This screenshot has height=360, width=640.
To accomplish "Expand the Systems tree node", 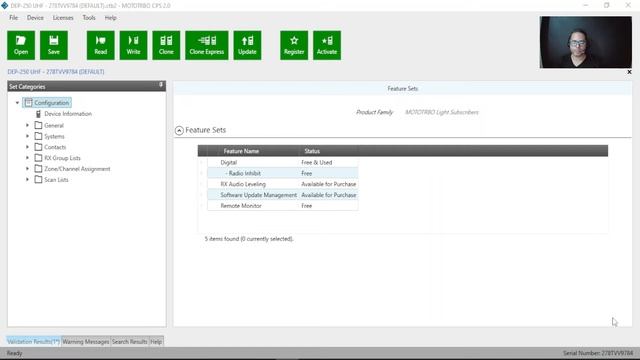I will point(27,136).
